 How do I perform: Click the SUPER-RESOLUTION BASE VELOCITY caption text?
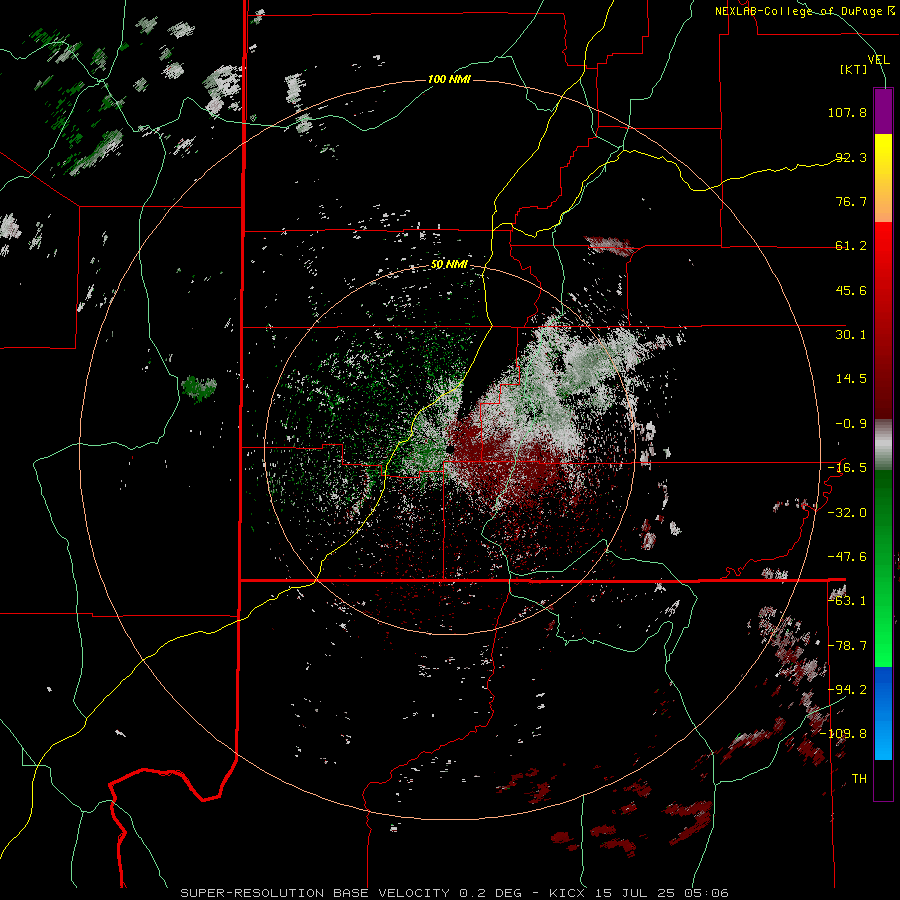point(317,893)
